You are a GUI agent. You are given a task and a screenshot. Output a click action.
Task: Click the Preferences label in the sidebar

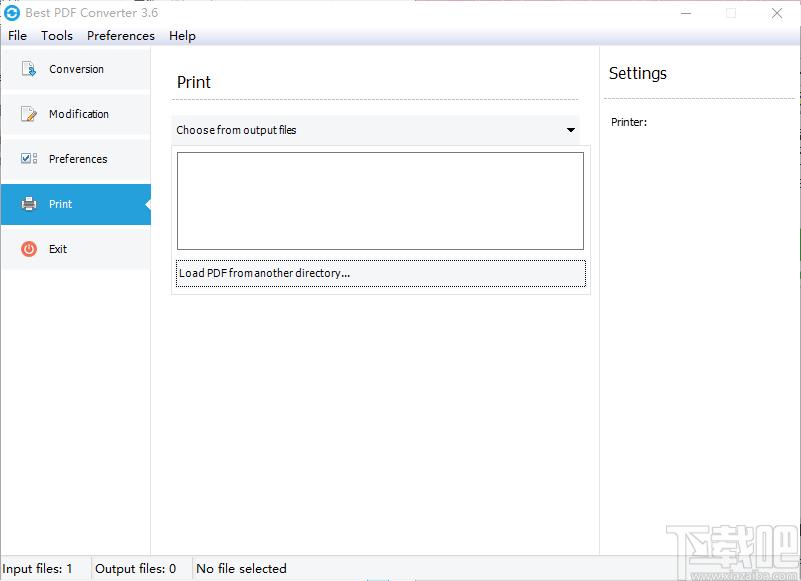point(78,159)
